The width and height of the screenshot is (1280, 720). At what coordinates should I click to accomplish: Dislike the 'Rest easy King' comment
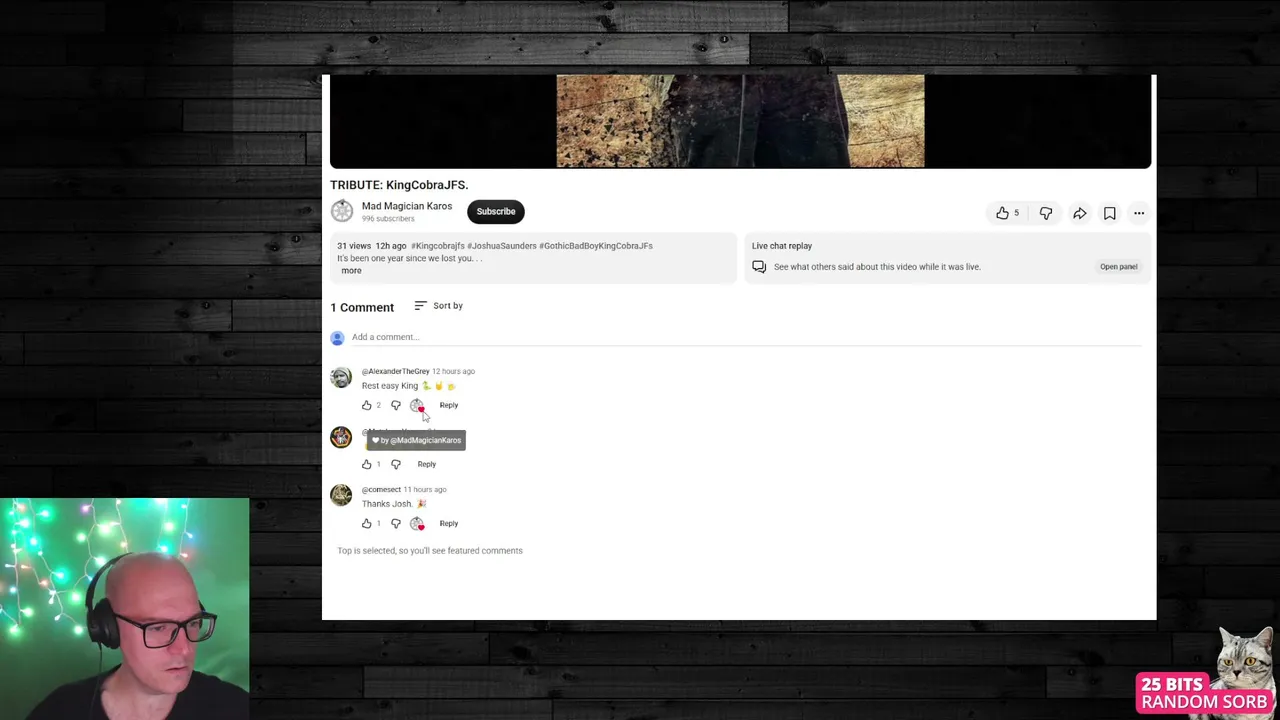point(396,405)
